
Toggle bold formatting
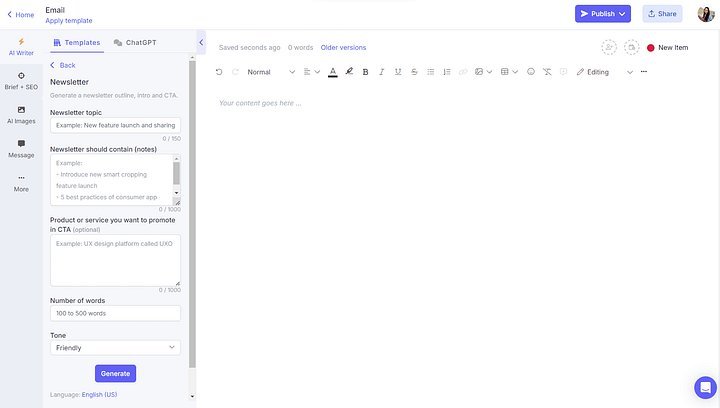[366, 72]
